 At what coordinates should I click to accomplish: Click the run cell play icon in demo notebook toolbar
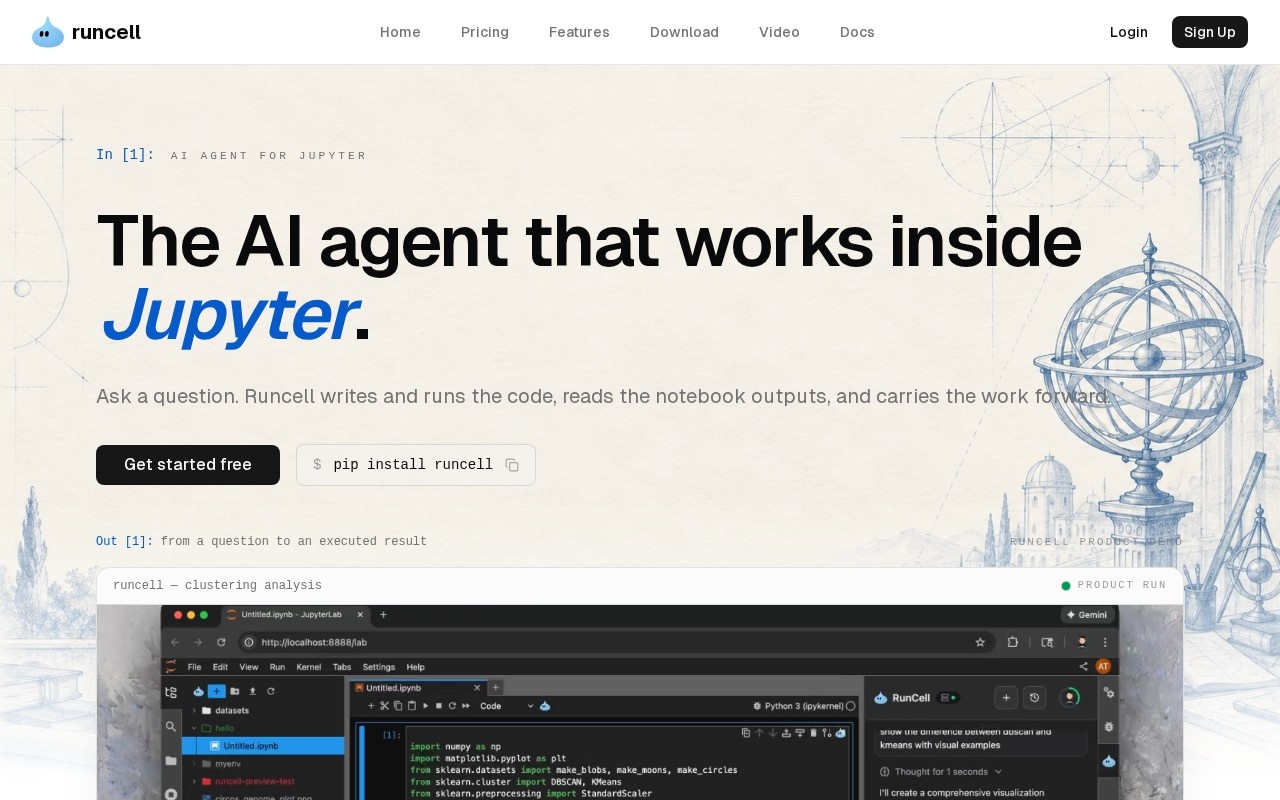tap(425, 706)
